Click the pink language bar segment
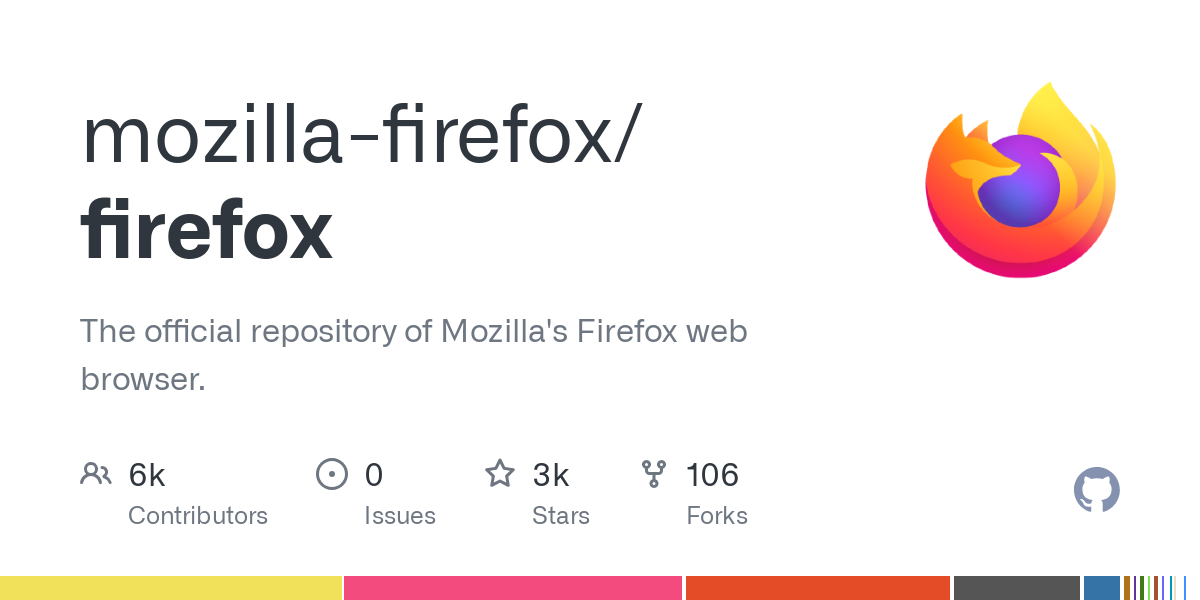Image resolution: width=1200 pixels, height=600 pixels. 513,588
